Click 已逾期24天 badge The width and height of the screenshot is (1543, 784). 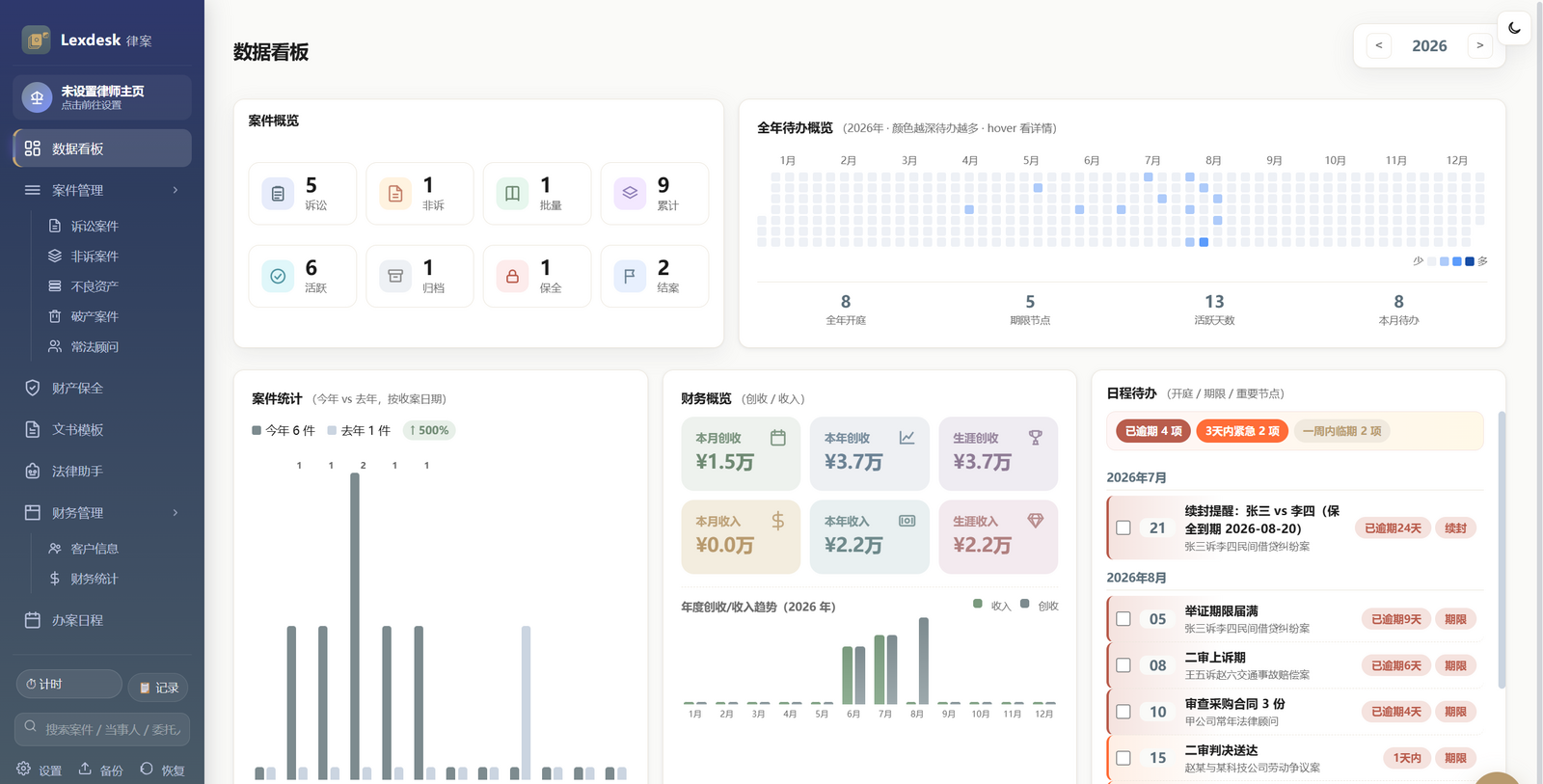pos(1393,528)
